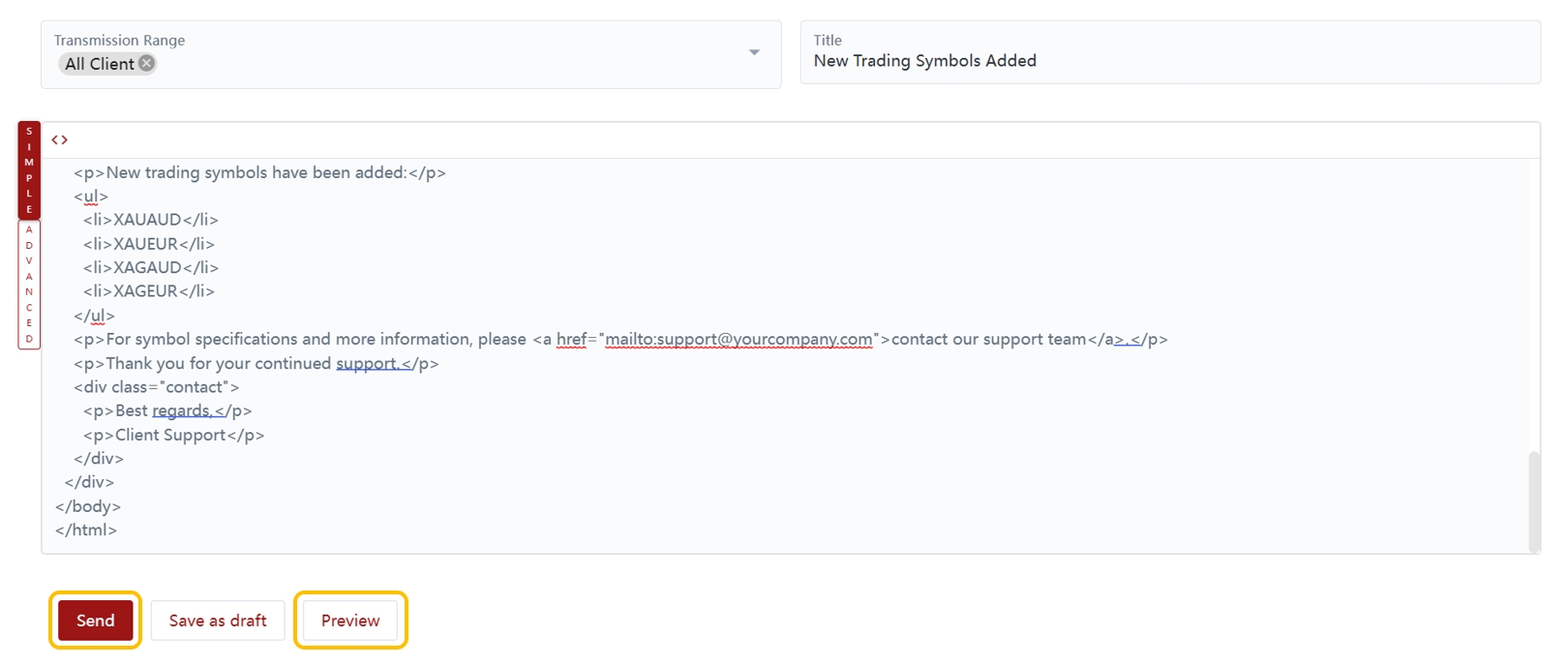Click the 'New trading symbols' paragraph line
1568x666 pixels.
[259, 173]
